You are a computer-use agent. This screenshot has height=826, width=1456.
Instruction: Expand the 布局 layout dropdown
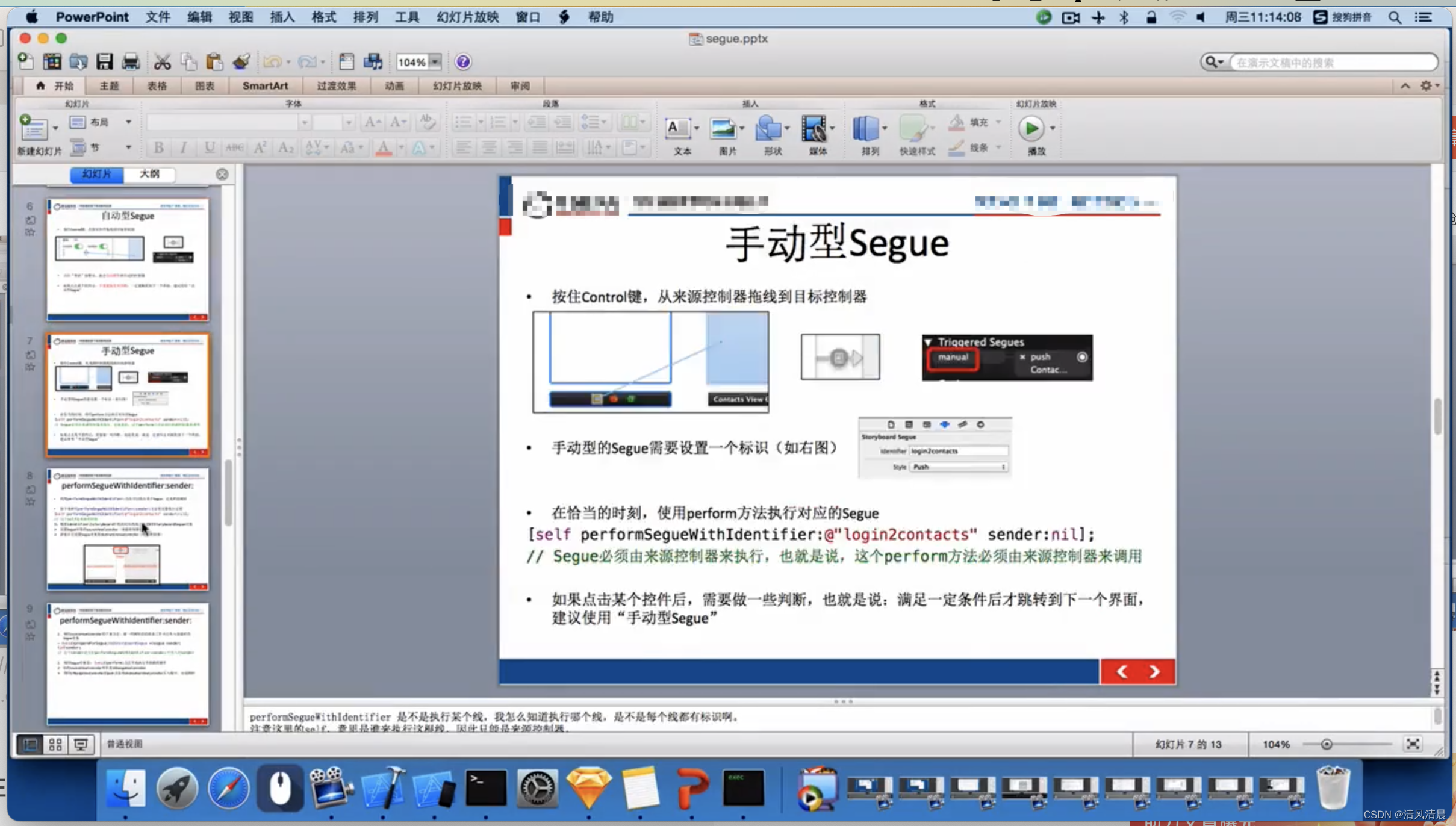128,122
